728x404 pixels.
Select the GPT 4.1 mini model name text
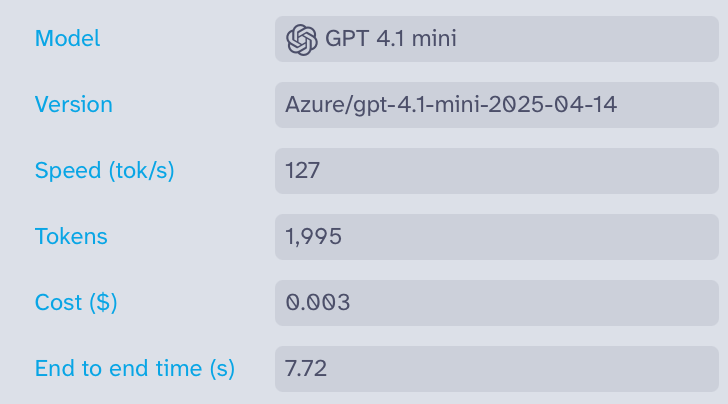coord(391,39)
